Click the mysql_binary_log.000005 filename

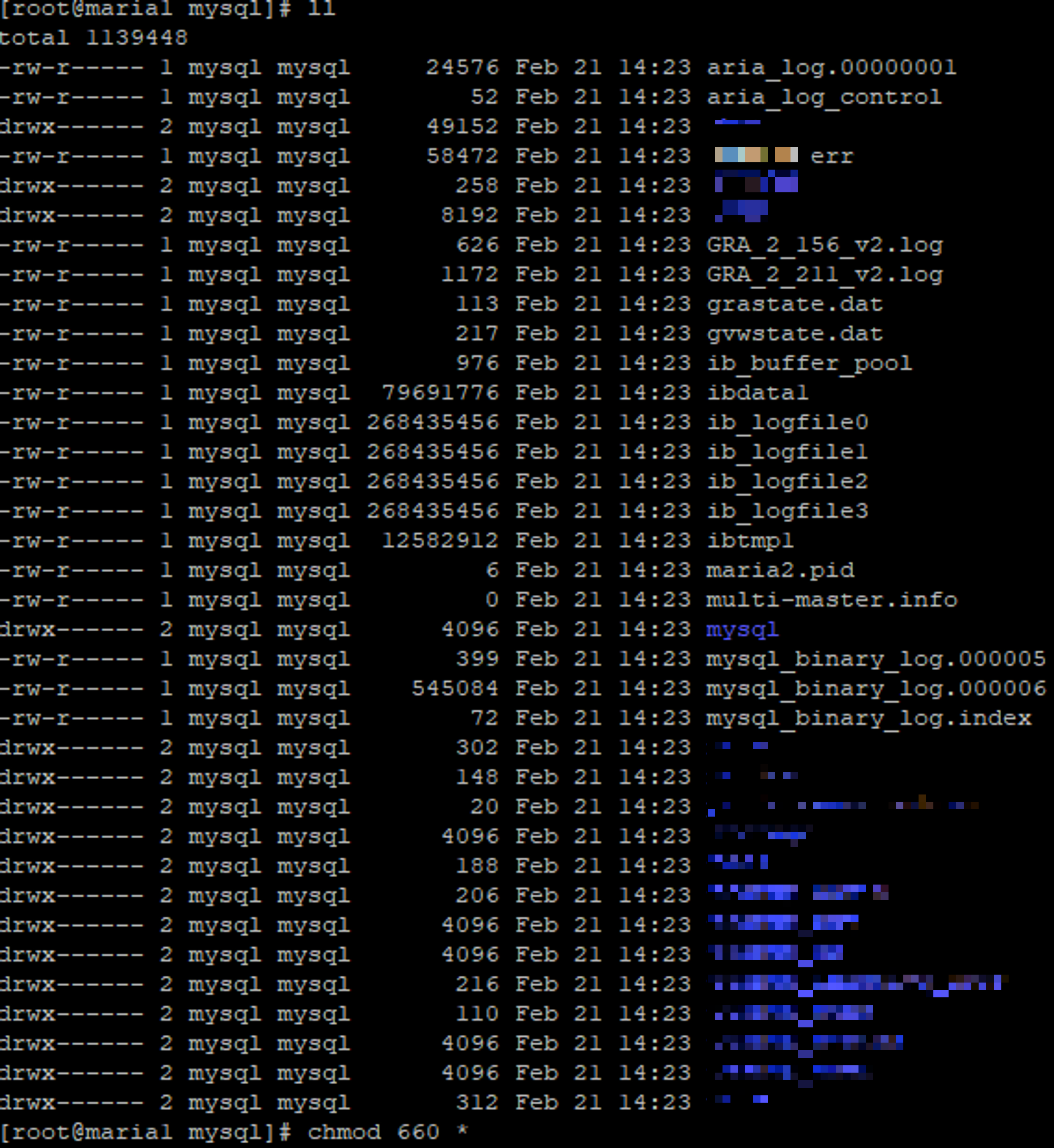pyautogui.click(x=875, y=659)
